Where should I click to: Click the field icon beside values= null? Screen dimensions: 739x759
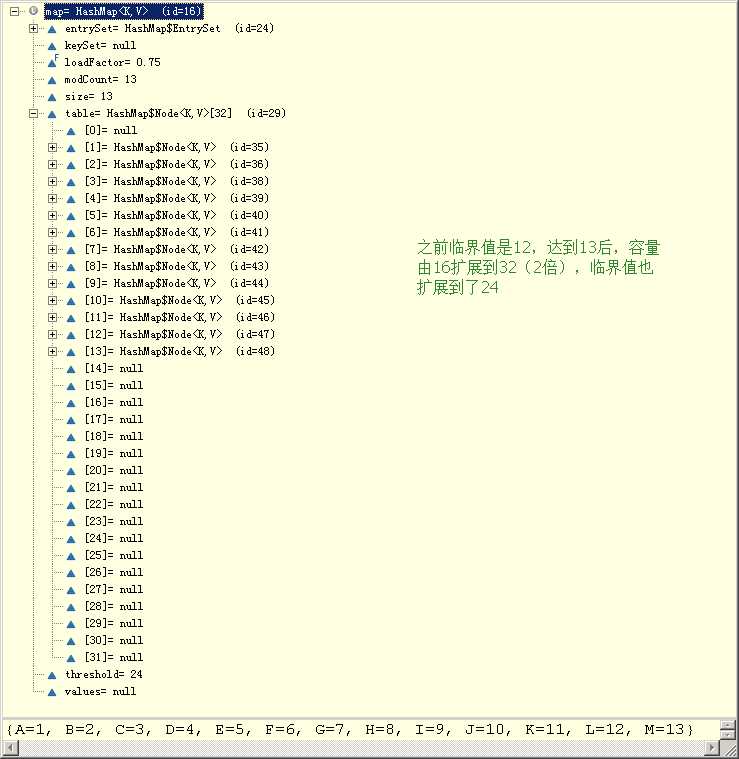click(52, 692)
